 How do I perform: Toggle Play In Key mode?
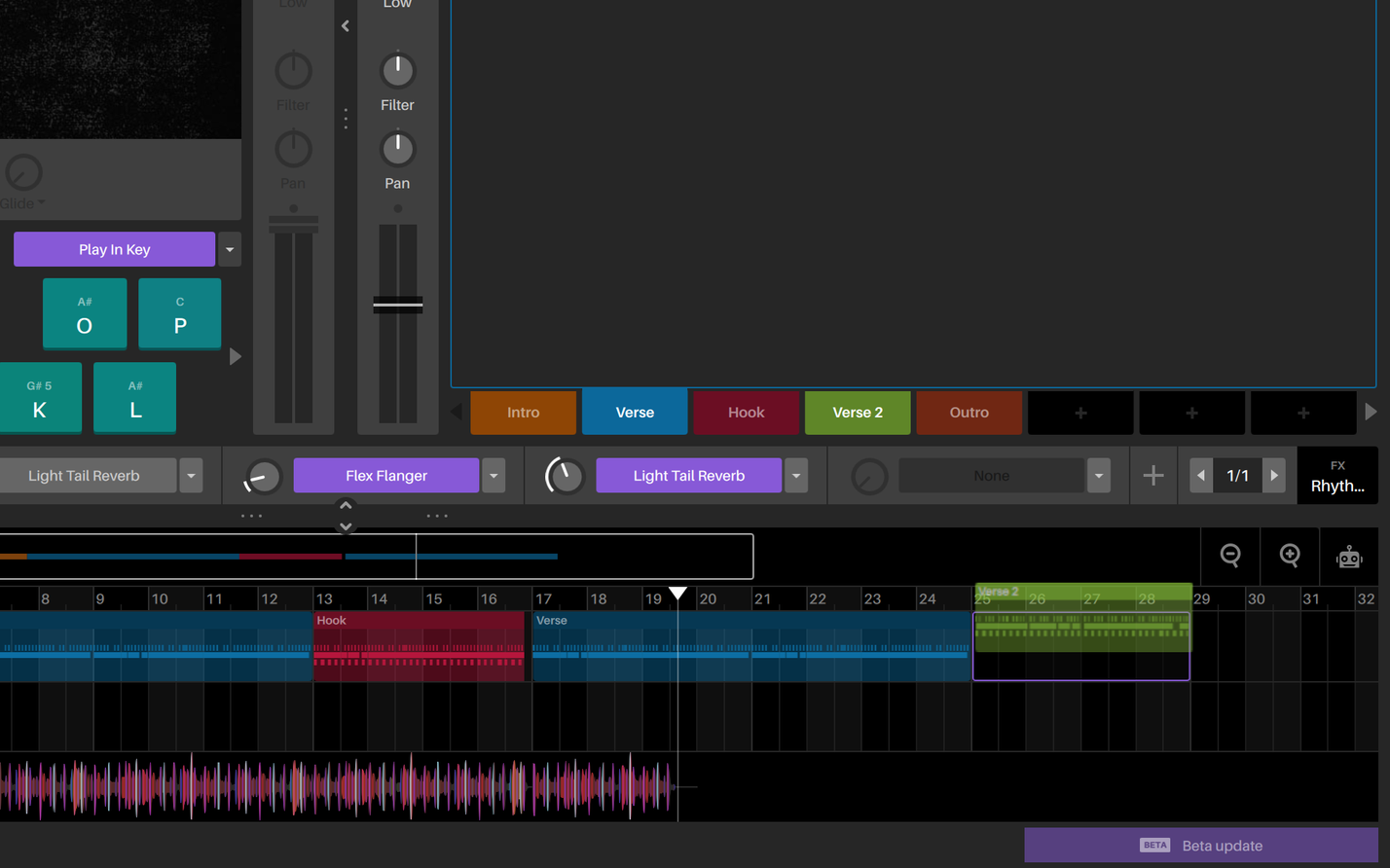tap(114, 249)
